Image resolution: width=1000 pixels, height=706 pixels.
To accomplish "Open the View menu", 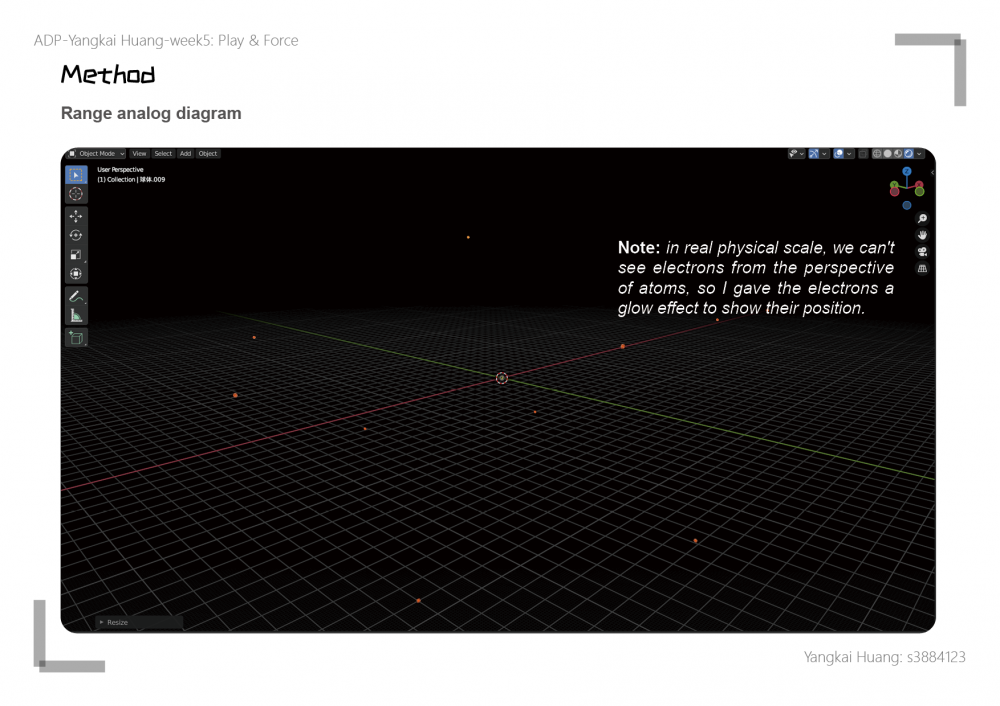I will (139, 154).
